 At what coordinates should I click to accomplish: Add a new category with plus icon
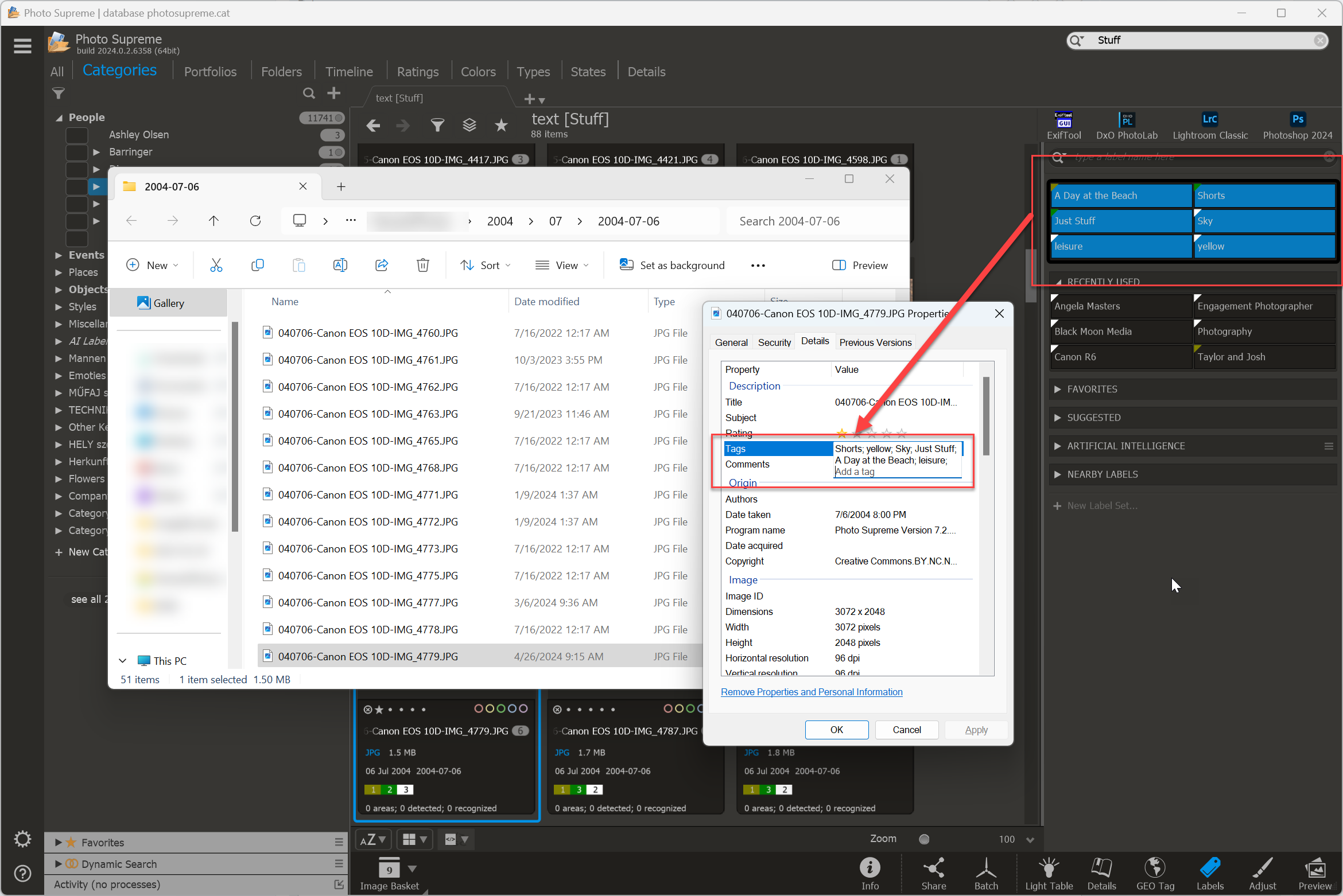(x=334, y=93)
